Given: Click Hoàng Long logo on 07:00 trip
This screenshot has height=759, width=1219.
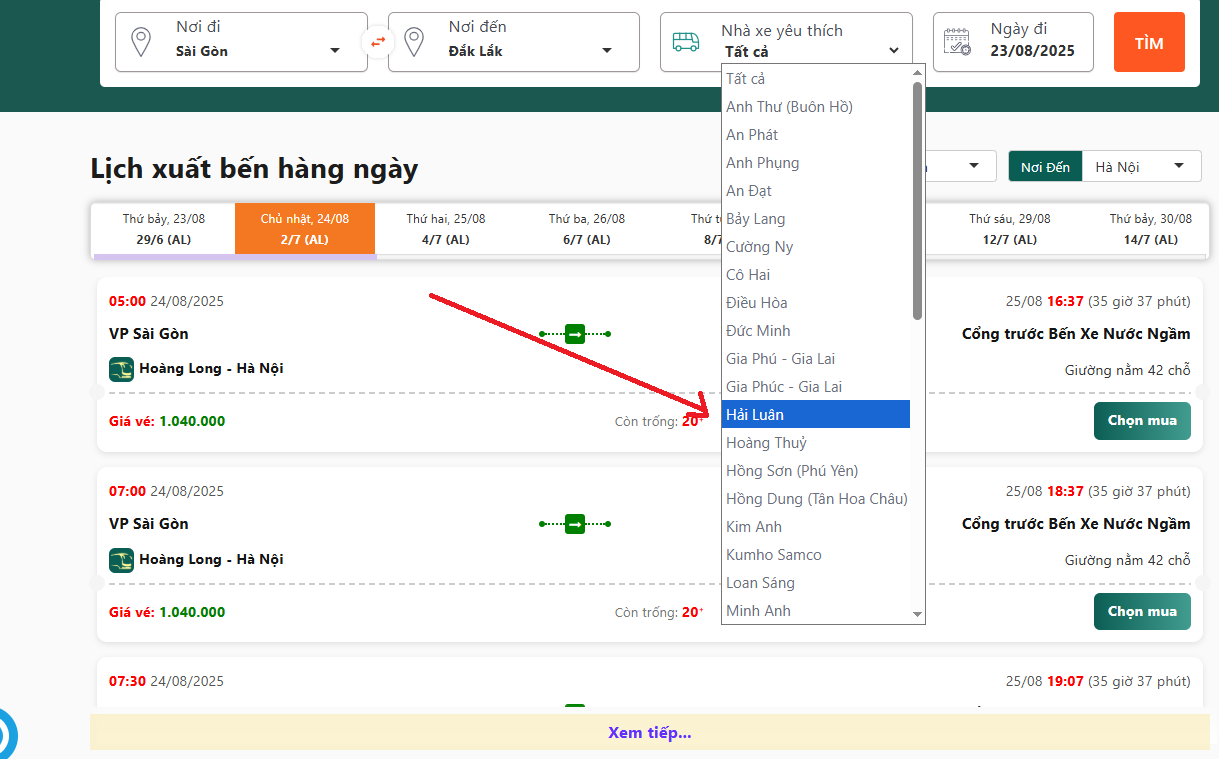Looking at the screenshot, I should pyautogui.click(x=121, y=560).
